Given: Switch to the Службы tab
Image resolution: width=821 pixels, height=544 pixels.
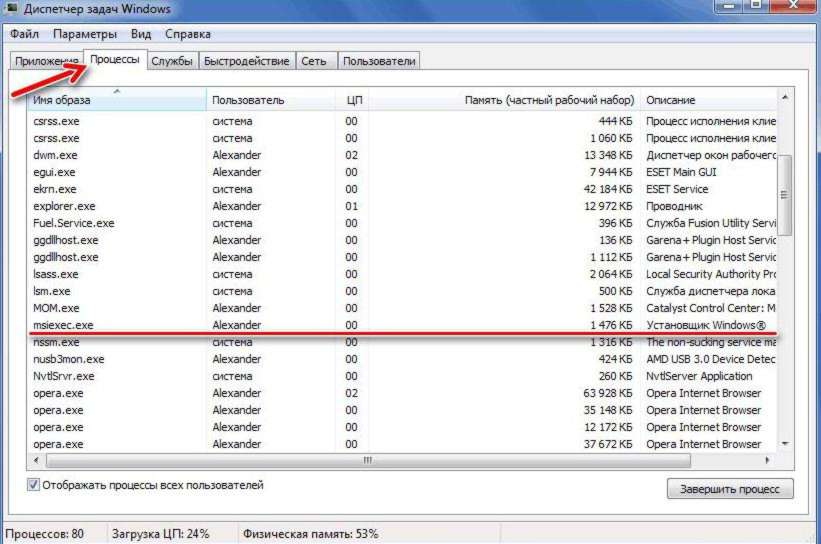Looking at the screenshot, I should click(172, 61).
